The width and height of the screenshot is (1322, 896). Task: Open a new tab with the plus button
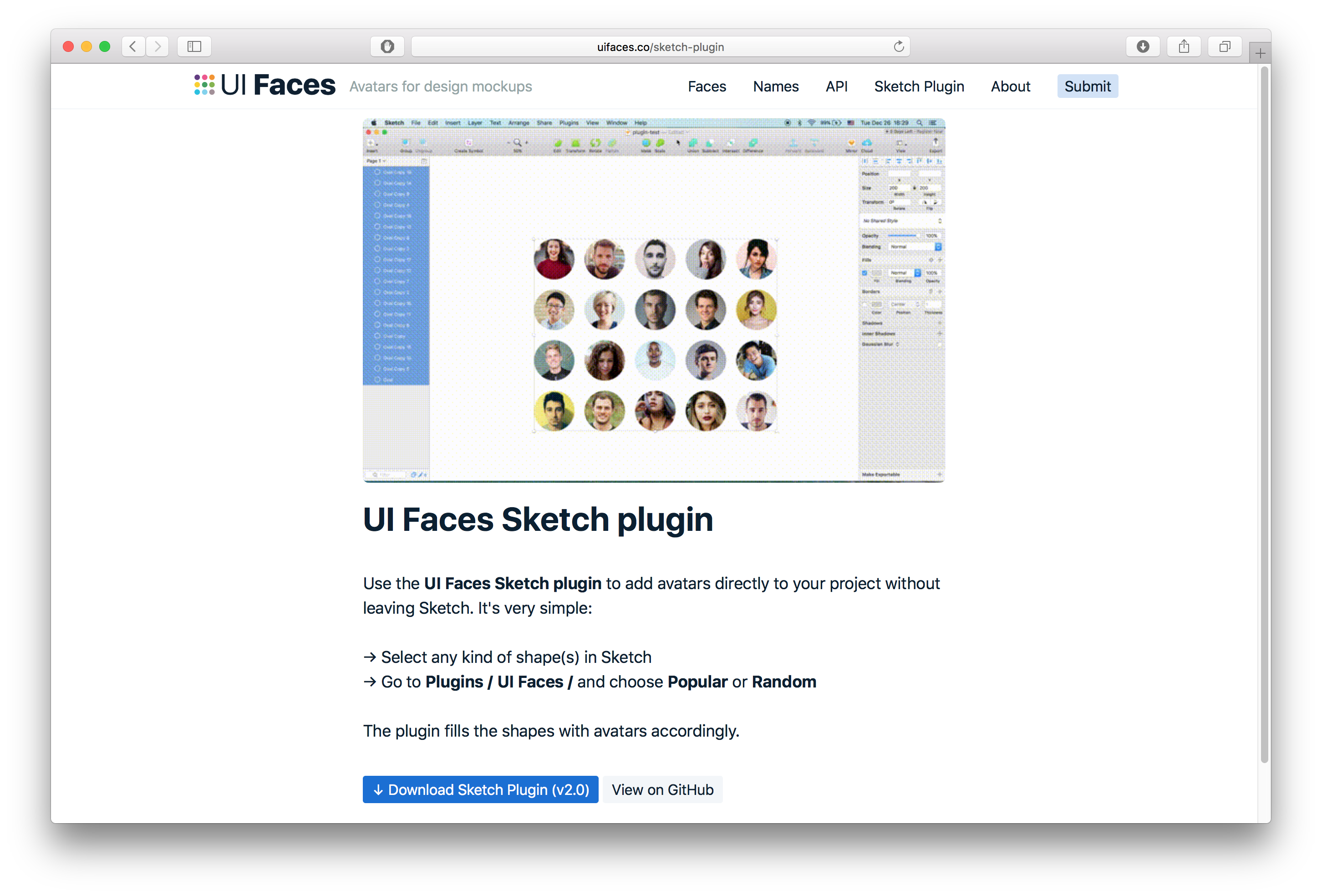[x=1260, y=53]
